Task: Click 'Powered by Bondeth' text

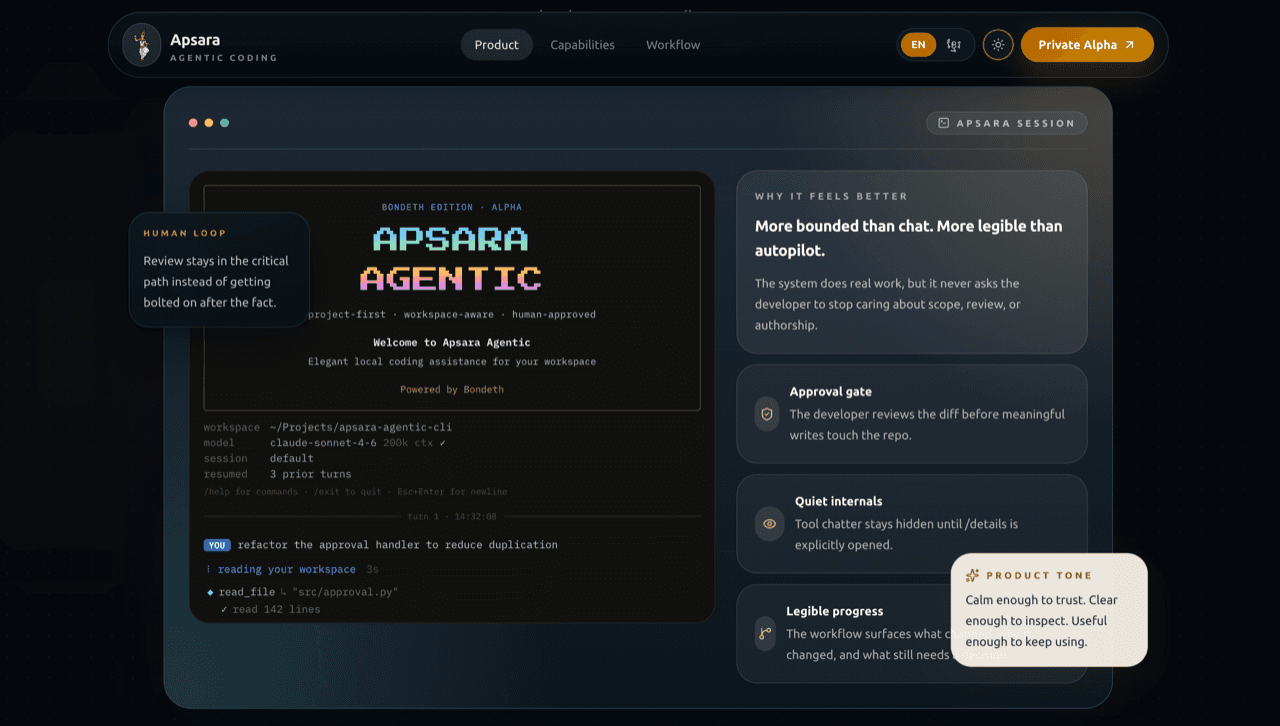Action: click(452, 389)
